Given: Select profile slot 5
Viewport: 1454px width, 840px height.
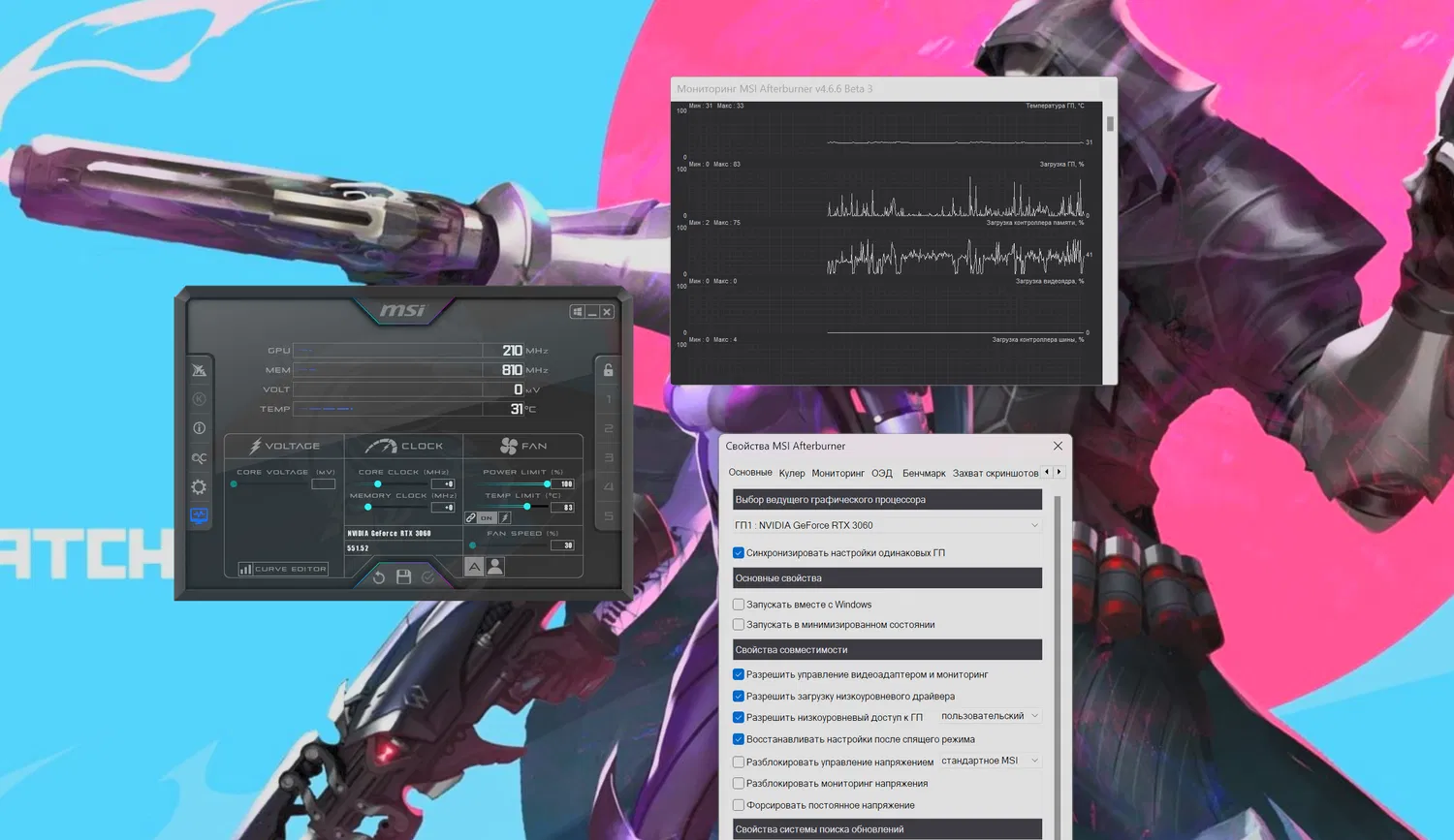Looking at the screenshot, I should point(609,516).
